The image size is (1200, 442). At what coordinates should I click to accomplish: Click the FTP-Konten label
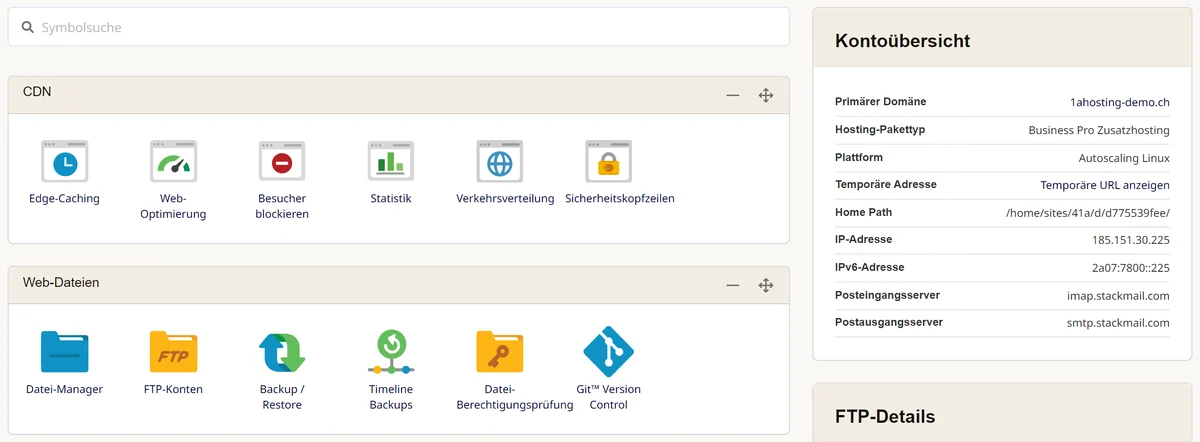tap(173, 389)
